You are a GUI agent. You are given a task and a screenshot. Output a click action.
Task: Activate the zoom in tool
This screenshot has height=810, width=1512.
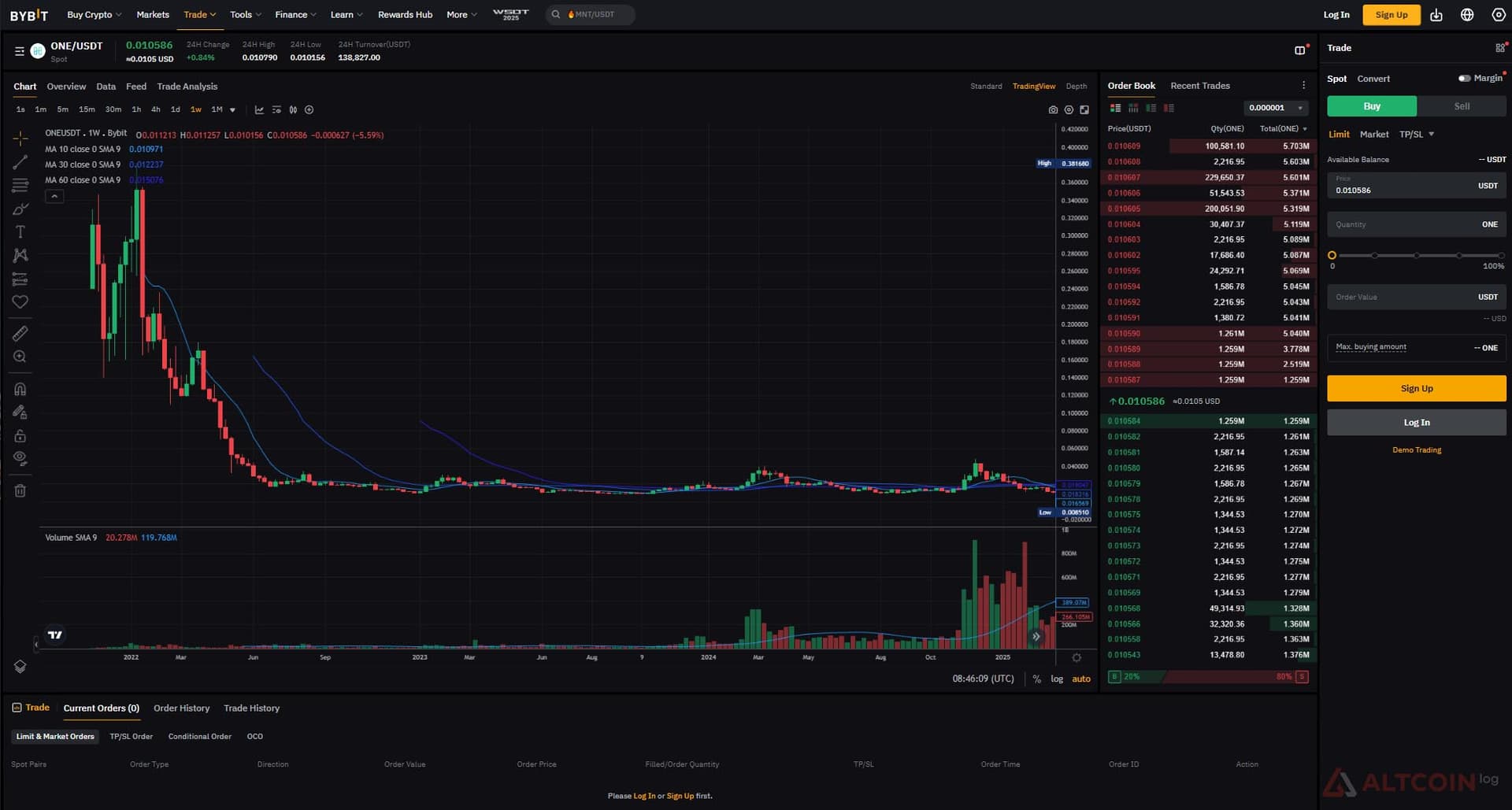20,357
